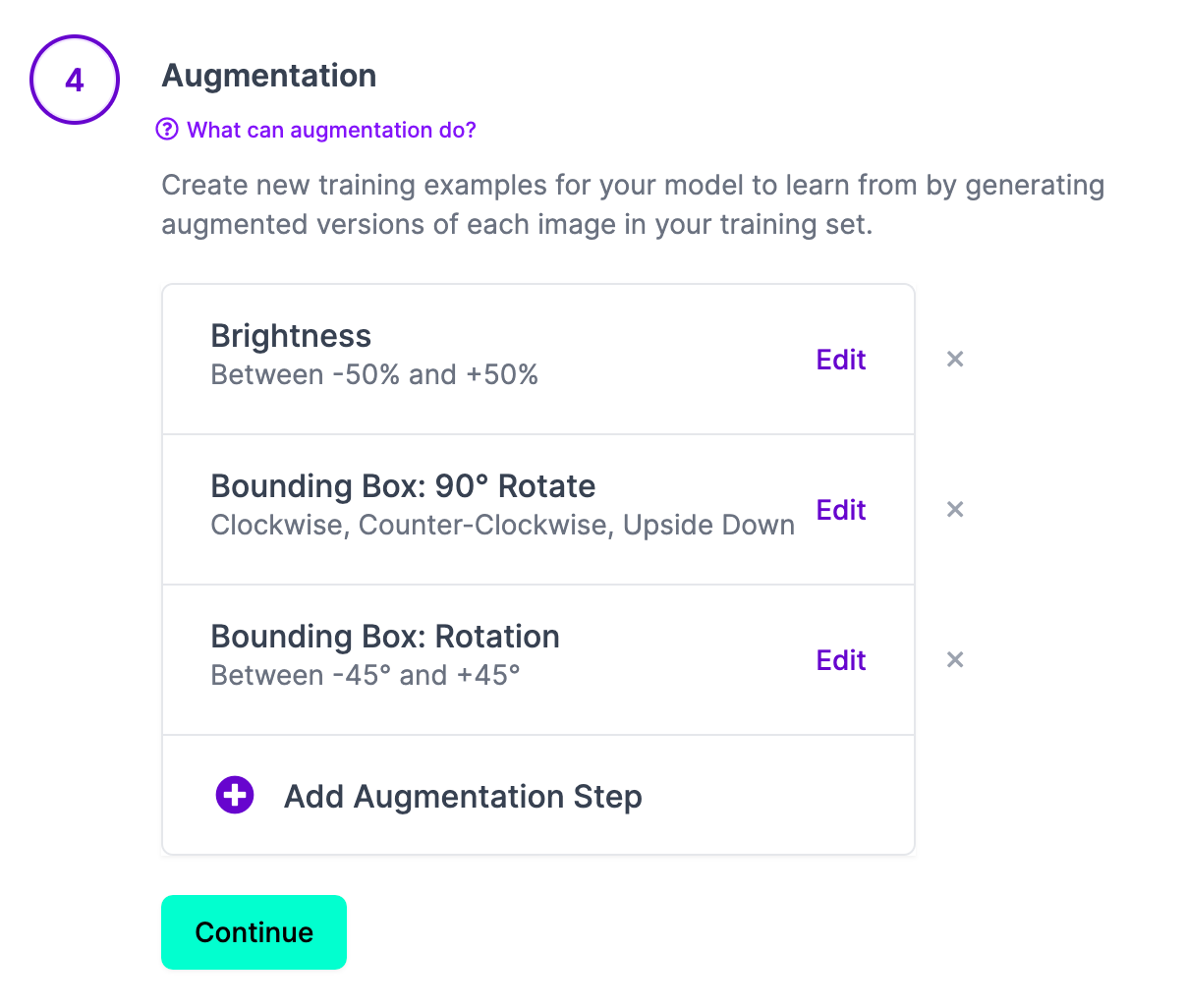Image resolution: width=1185 pixels, height=1008 pixels.
Task: Edit the Brightness augmentation
Action: (x=840, y=360)
